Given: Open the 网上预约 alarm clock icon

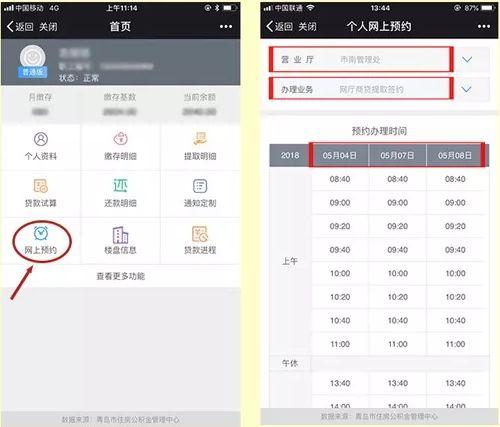Looking at the screenshot, I should click(41, 233).
